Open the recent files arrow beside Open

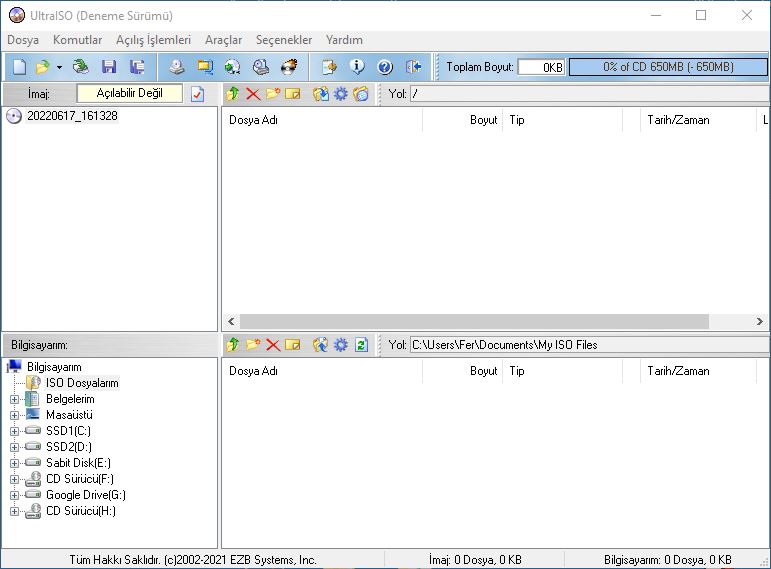tap(59, 67)
